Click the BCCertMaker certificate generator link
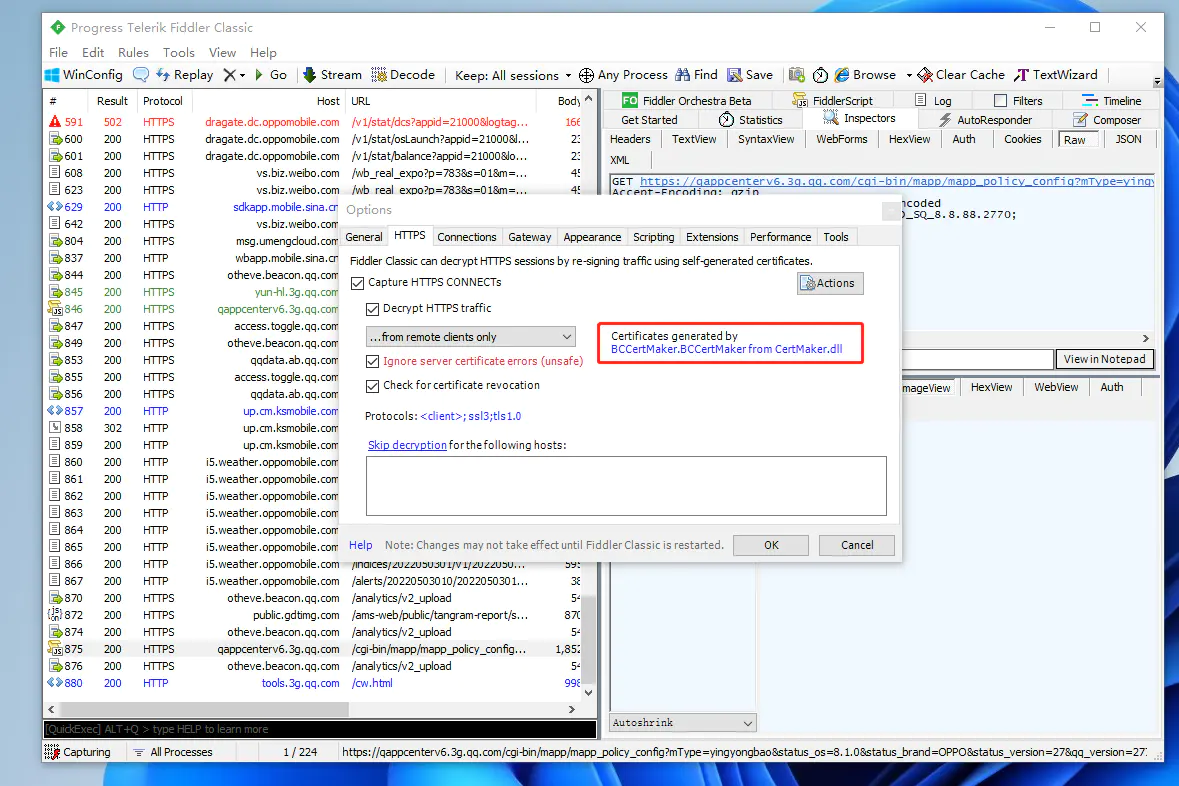Image resolution: width=1179 pixels, height=786 pixels. pyautogui.click(x=726, y=349)
